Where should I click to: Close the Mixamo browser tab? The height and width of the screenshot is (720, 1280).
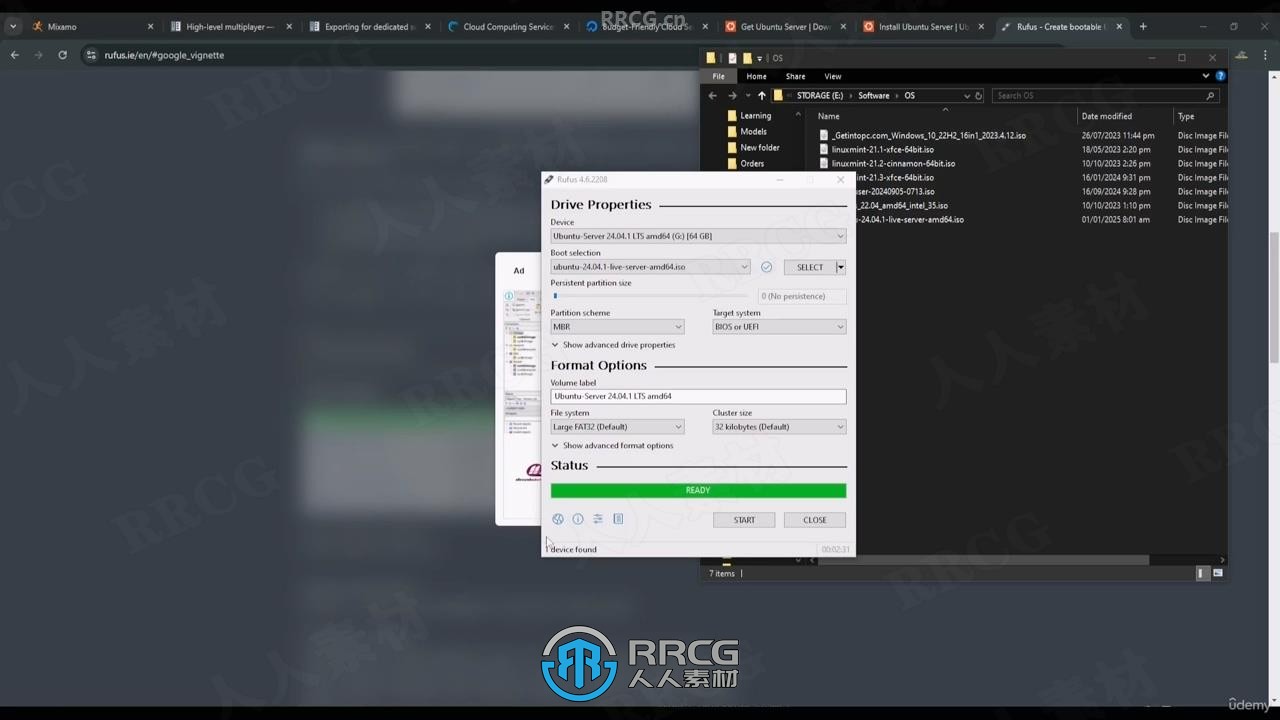[151, 27]
